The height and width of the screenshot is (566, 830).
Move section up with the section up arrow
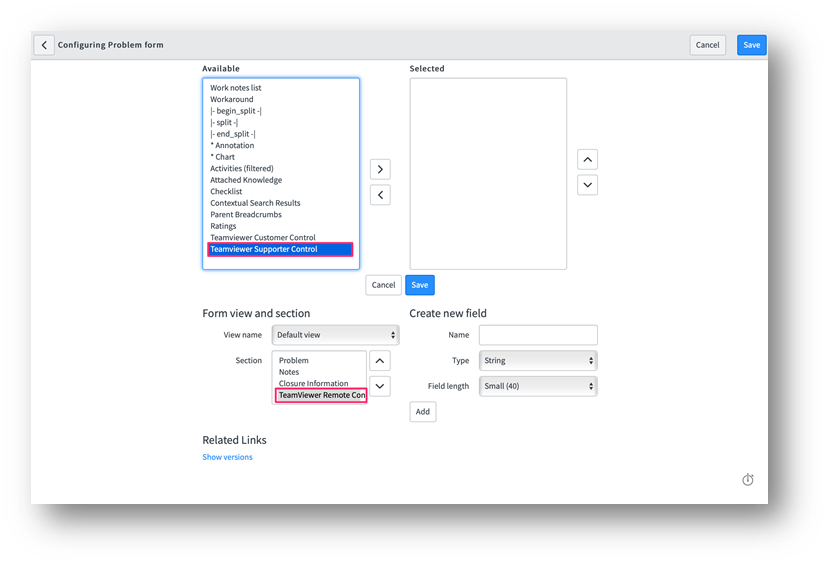click(x=380, y=361)
